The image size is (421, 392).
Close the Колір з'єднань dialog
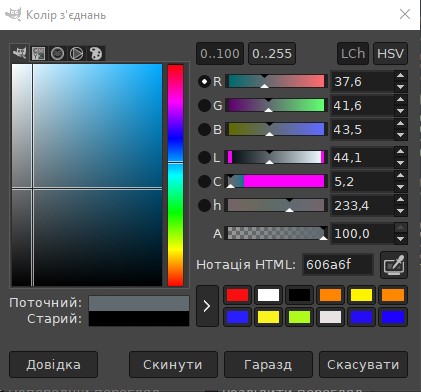point(405,14)
